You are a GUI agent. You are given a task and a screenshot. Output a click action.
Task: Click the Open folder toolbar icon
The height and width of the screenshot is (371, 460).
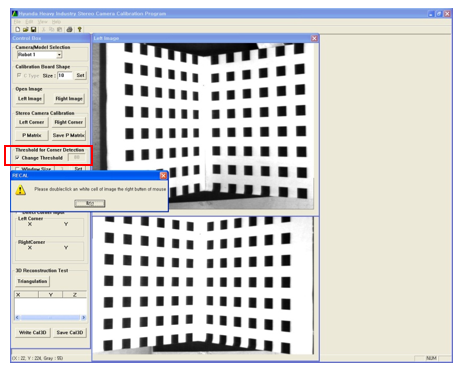[26, 30]
